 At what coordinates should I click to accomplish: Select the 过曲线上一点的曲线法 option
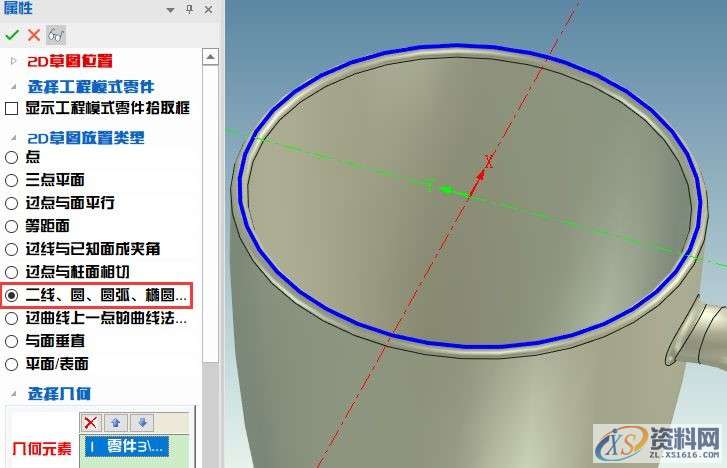(x=11, y=318)
